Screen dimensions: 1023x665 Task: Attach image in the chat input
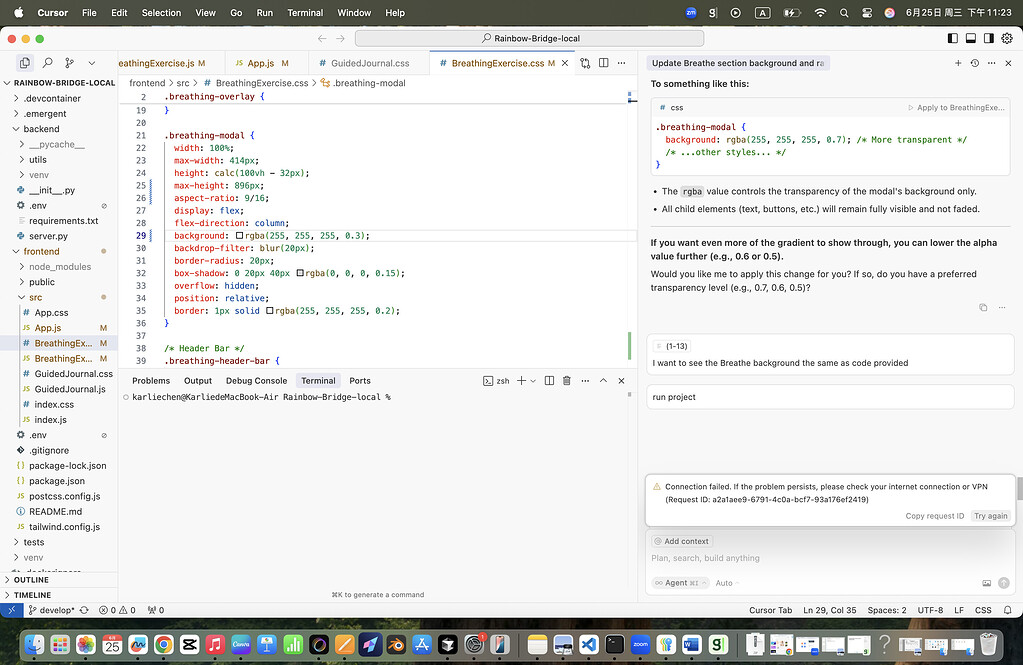tap(987, 583)
